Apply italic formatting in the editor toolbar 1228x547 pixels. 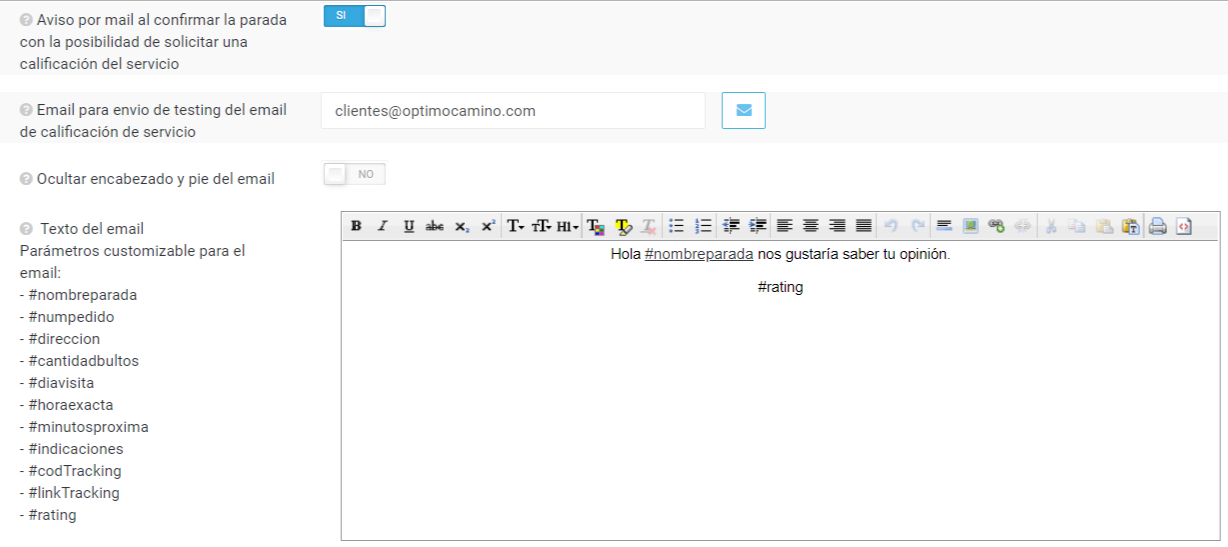[382, 227]
